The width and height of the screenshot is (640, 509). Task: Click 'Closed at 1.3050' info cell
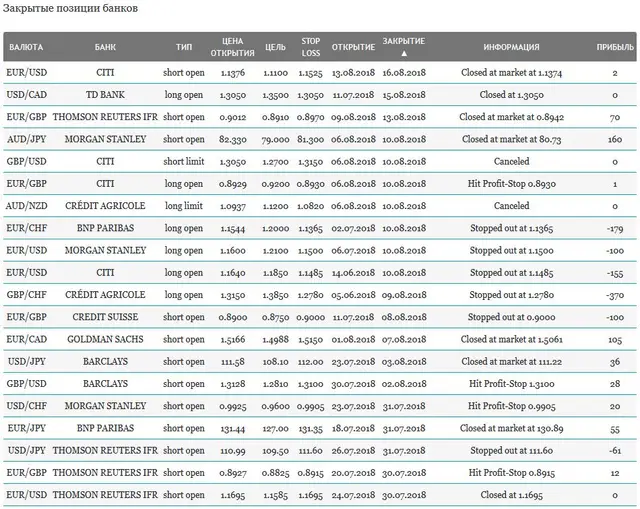coord(511,95)
